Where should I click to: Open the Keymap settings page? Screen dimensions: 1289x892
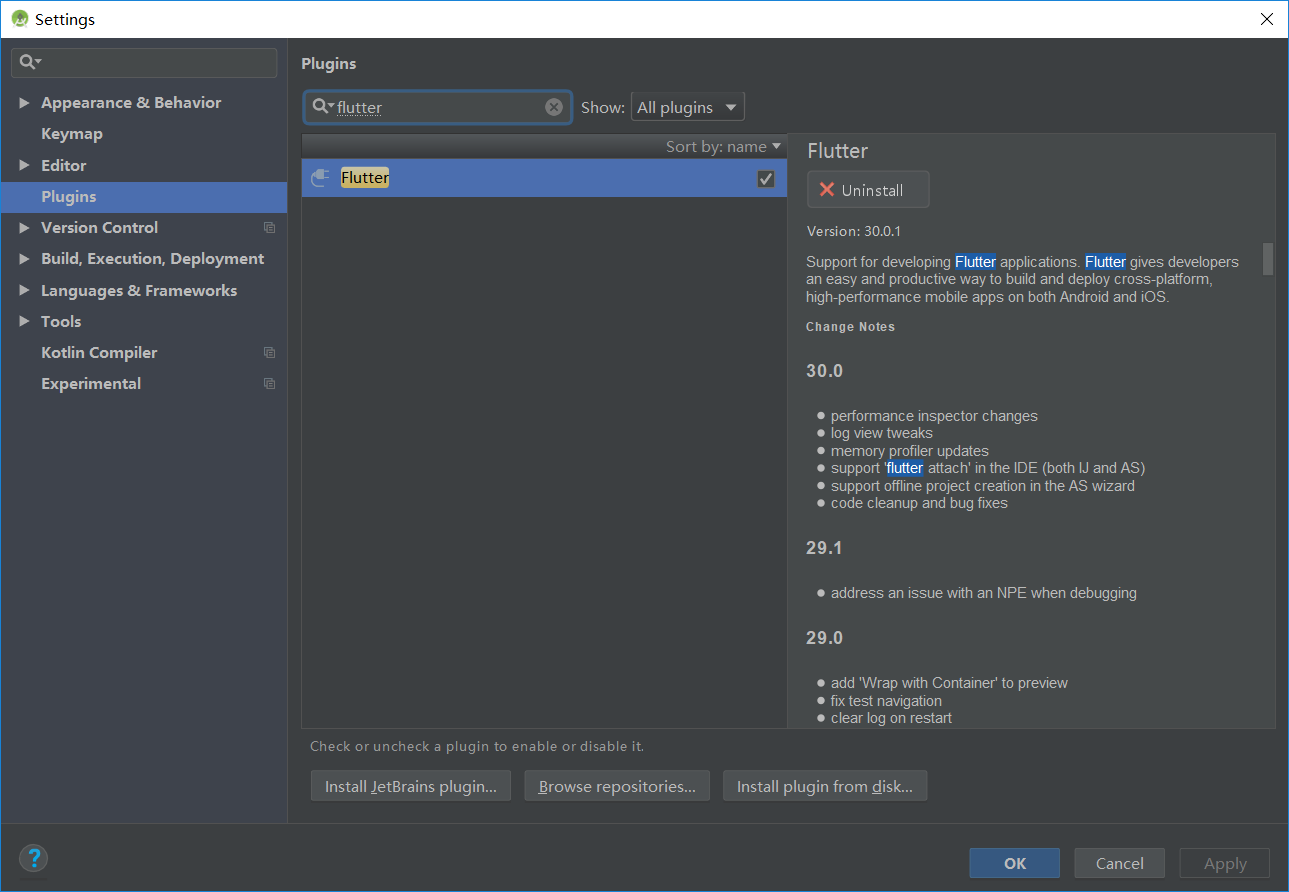72,134
